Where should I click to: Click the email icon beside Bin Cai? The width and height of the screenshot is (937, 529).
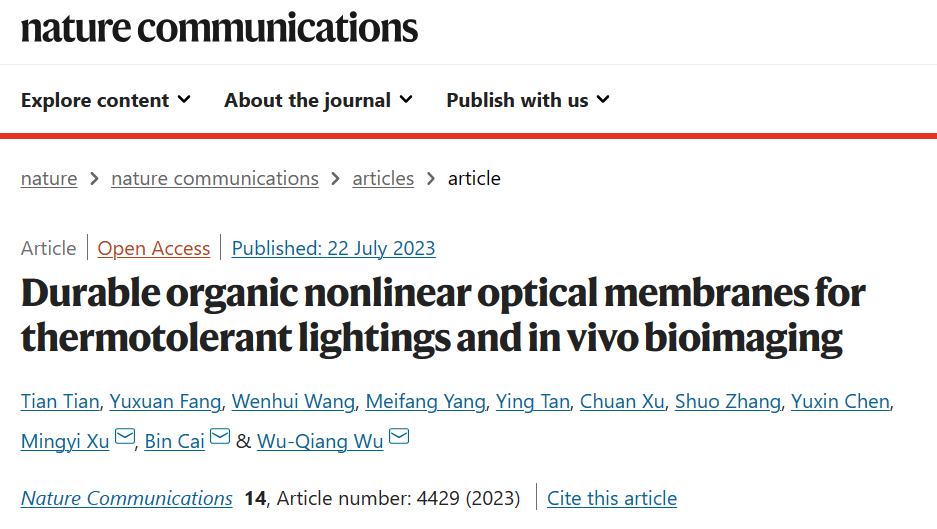tap(220, 437)
